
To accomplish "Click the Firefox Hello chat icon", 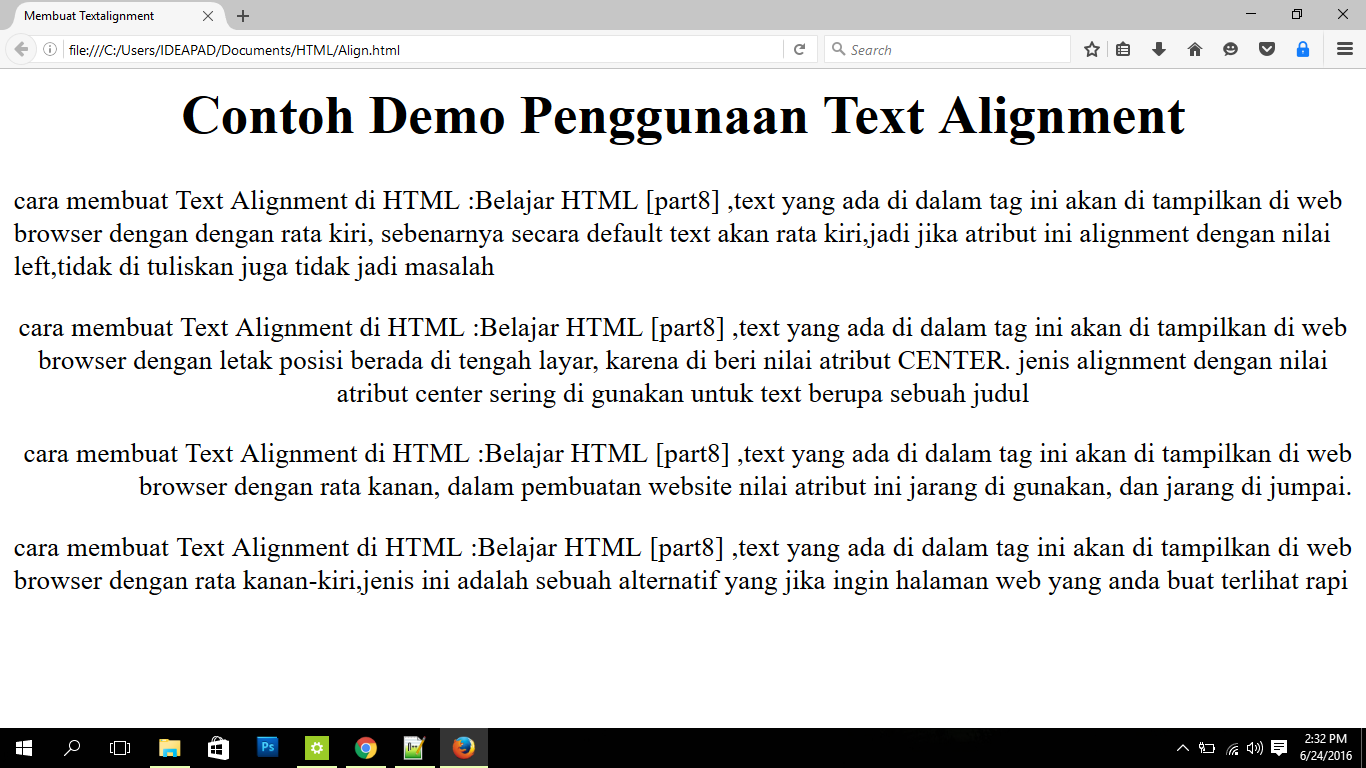I will tap(1229, 48).
